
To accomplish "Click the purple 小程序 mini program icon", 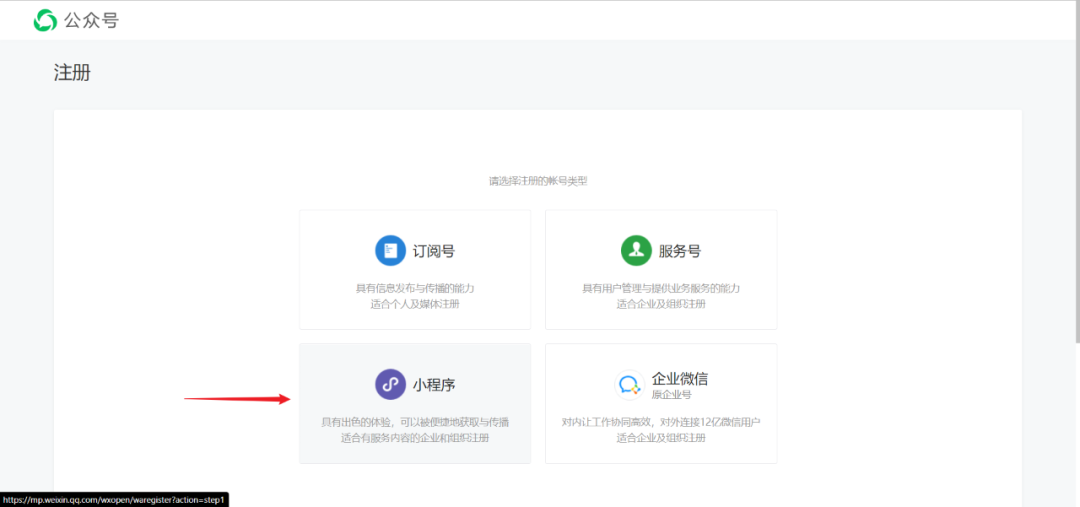I will [391, 384].
